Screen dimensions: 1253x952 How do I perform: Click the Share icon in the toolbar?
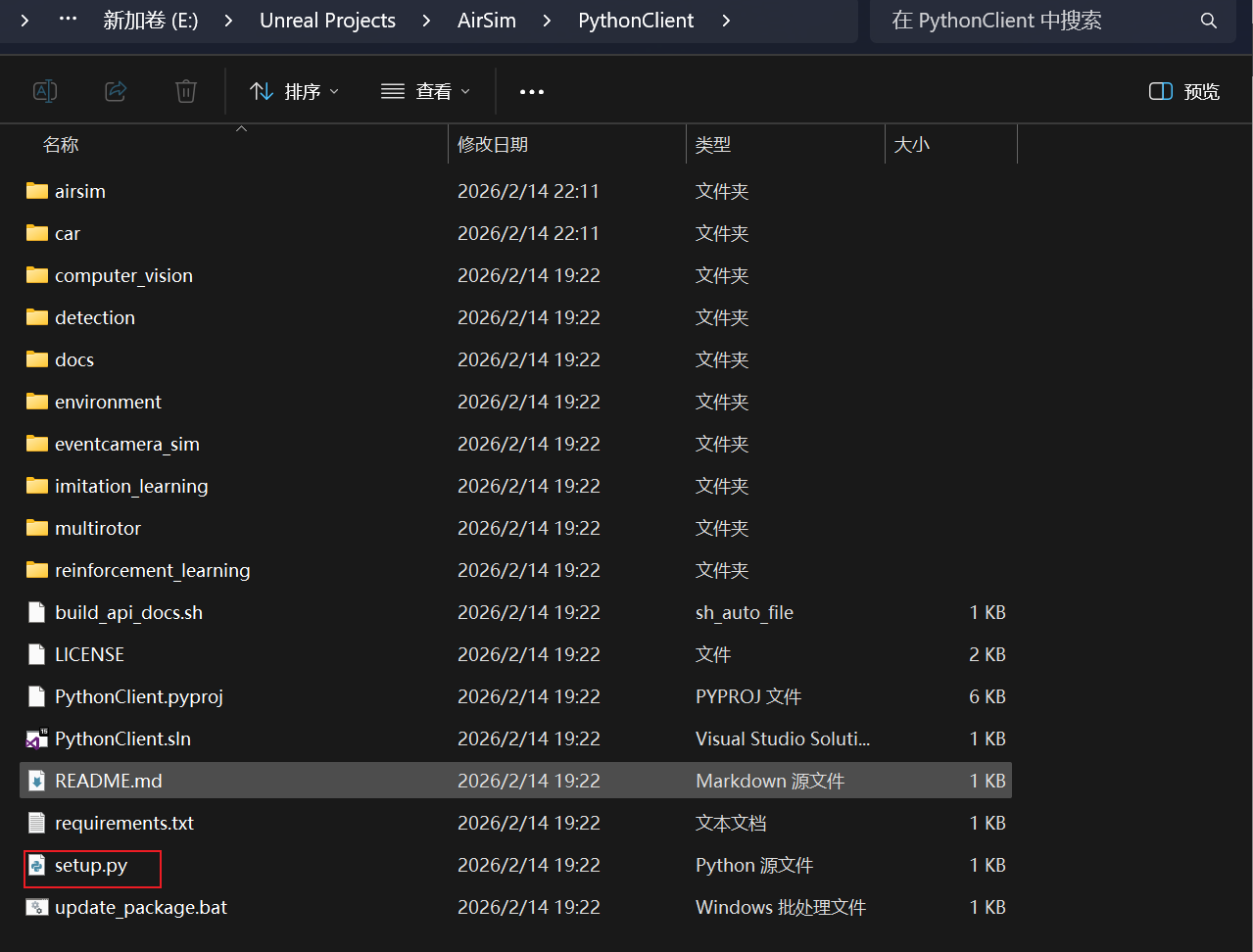point(116,91)
